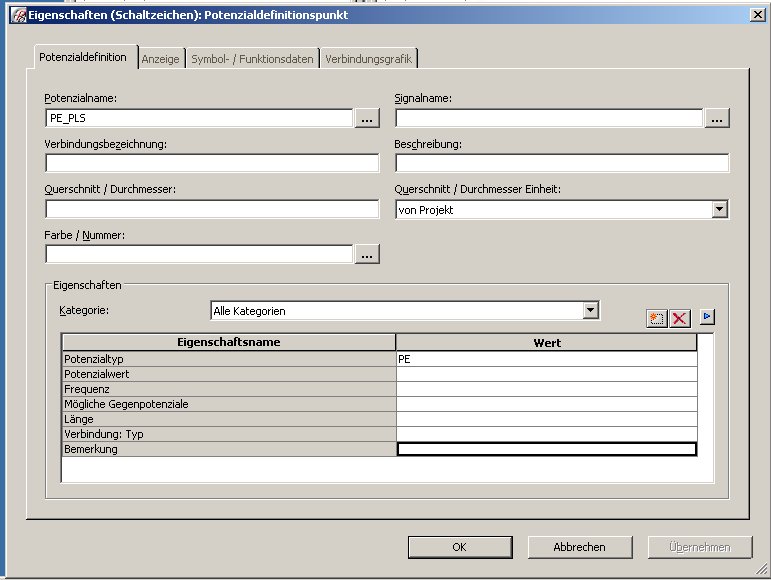771x580 pixels.
Task: Open Querschnitt / Durchmesser Einheit dropdown
Action: coord(719,209)
